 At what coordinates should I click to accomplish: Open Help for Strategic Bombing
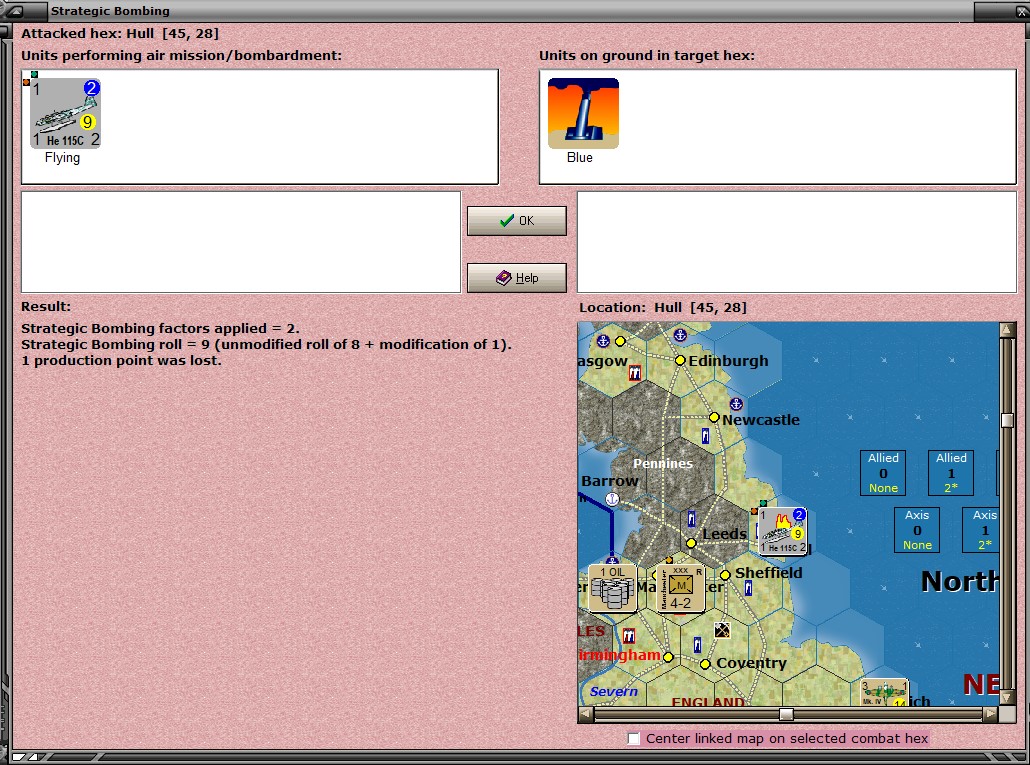[x=516, y=278]
